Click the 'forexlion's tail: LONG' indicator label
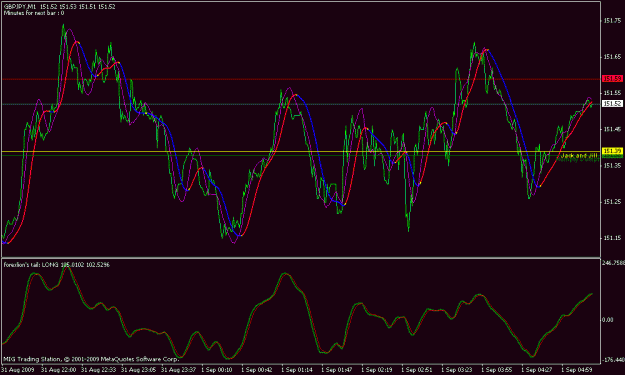The image size is (625, 375). pos(31,265)
